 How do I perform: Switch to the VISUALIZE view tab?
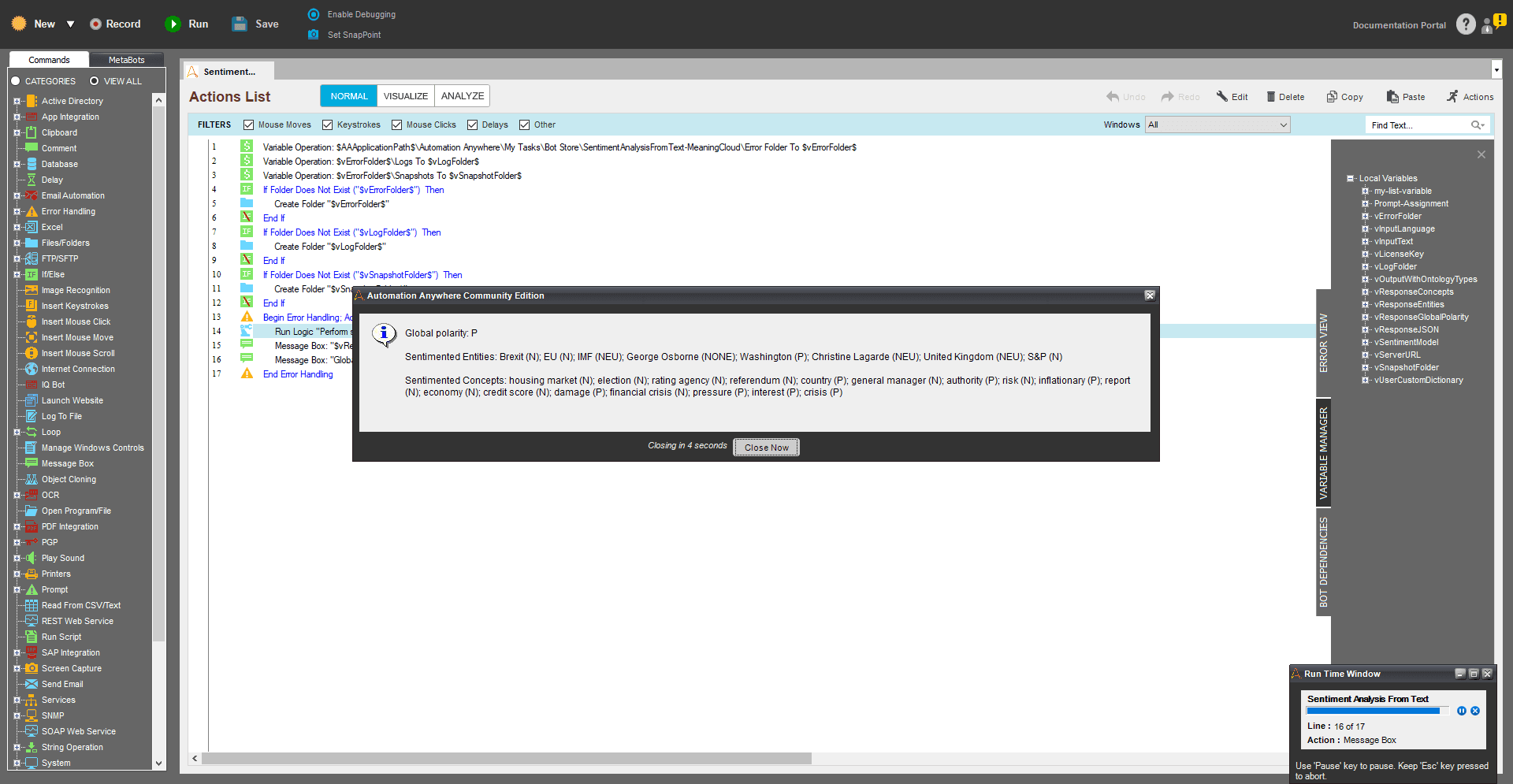[406, 96]
